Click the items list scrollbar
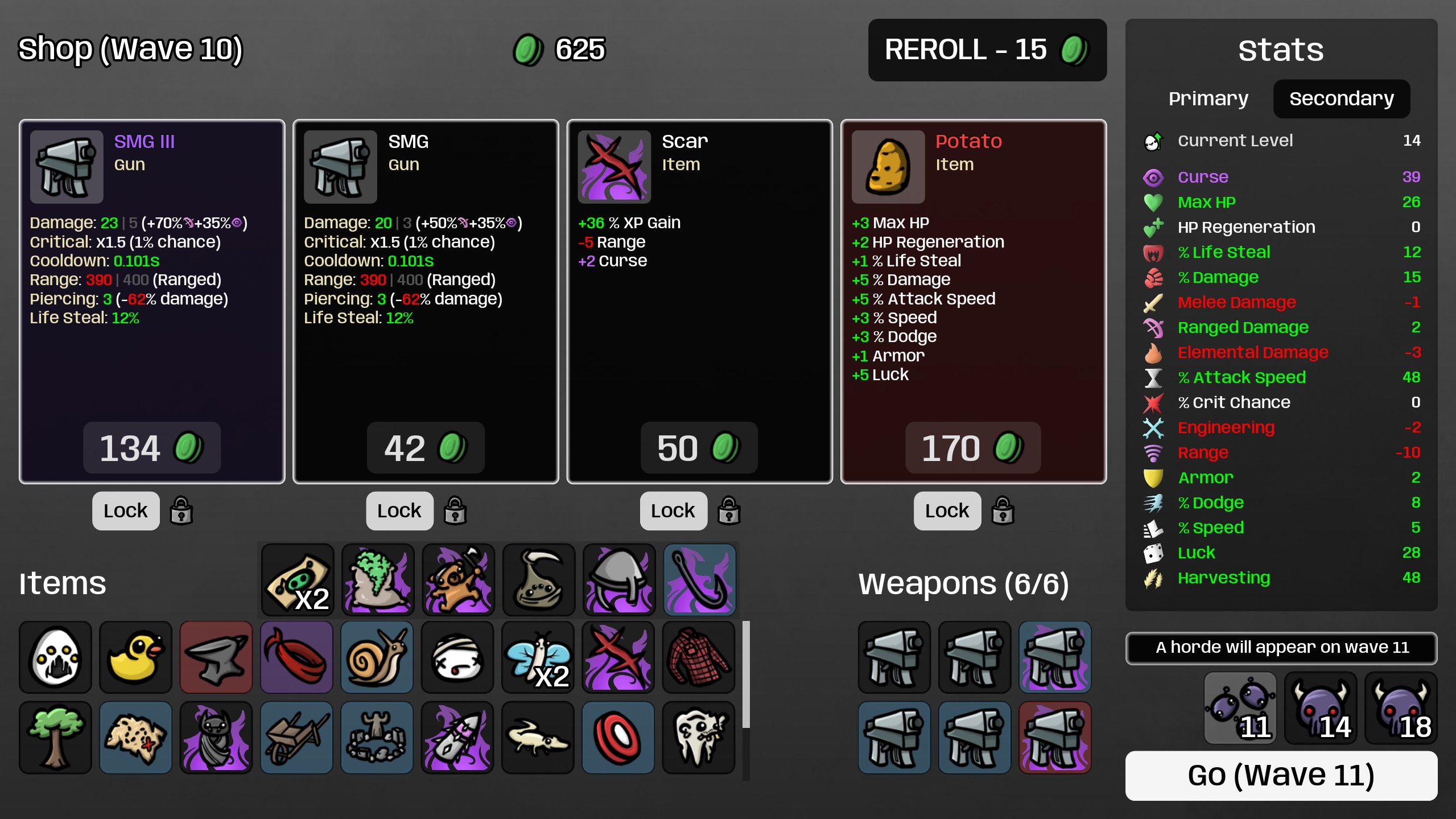This screenshot has width=1456, height=819. pos(746,674)
